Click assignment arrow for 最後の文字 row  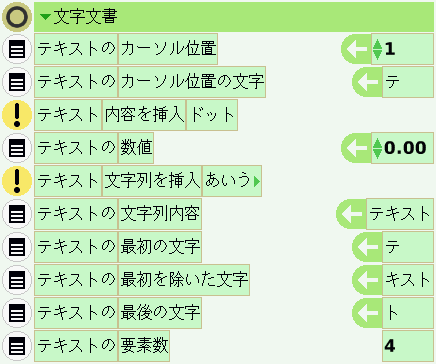point(367,313)
